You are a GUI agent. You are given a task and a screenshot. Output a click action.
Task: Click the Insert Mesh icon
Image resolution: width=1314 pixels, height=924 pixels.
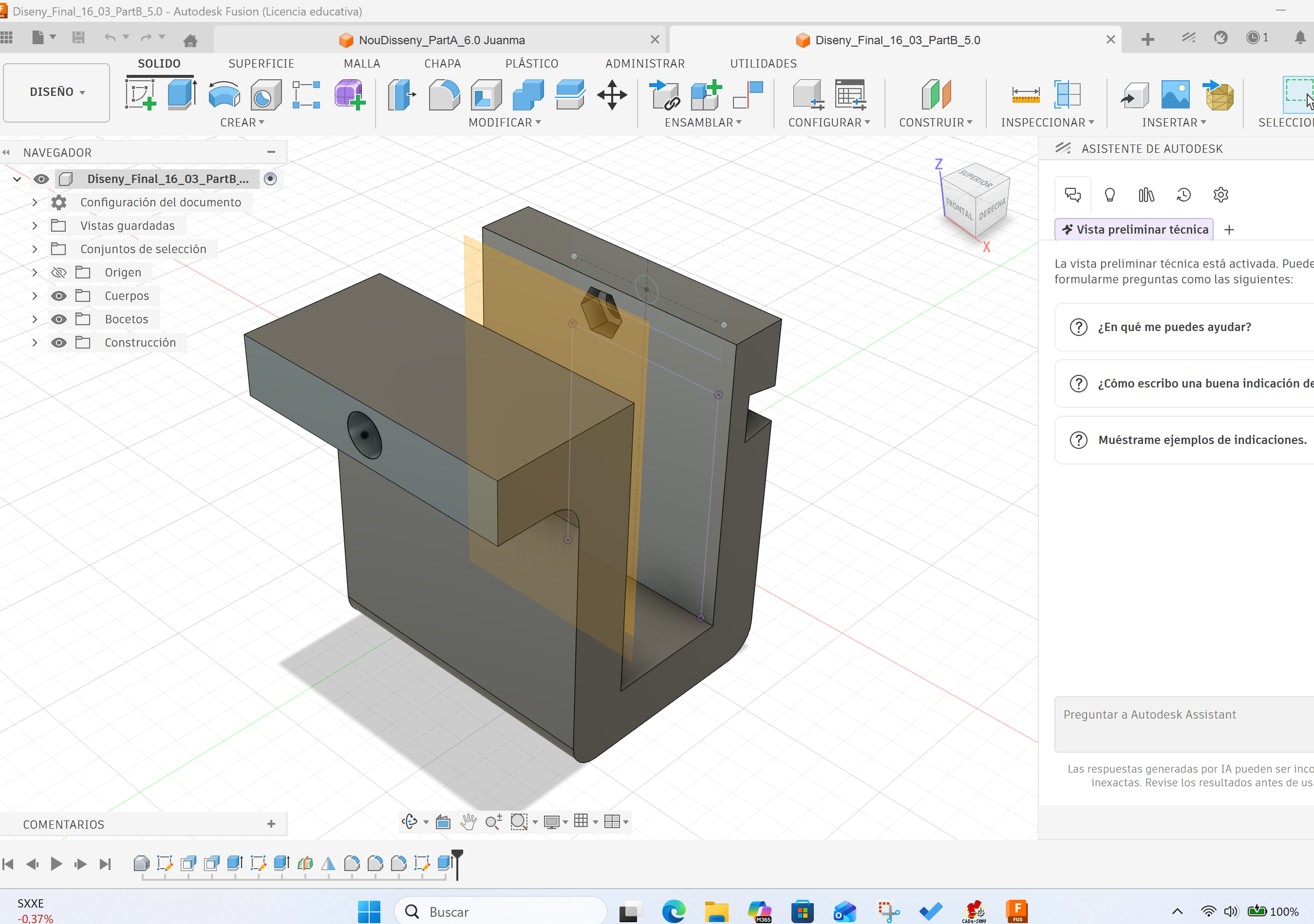pyautogui.click(x=1218, y=94)
